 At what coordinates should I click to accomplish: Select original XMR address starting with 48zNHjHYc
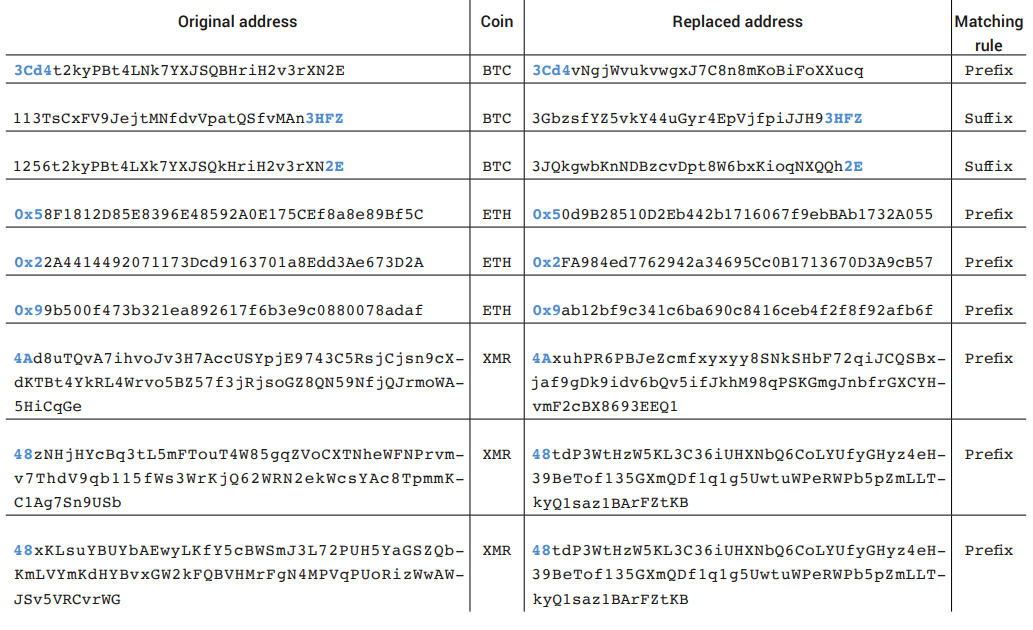point(239,479)
